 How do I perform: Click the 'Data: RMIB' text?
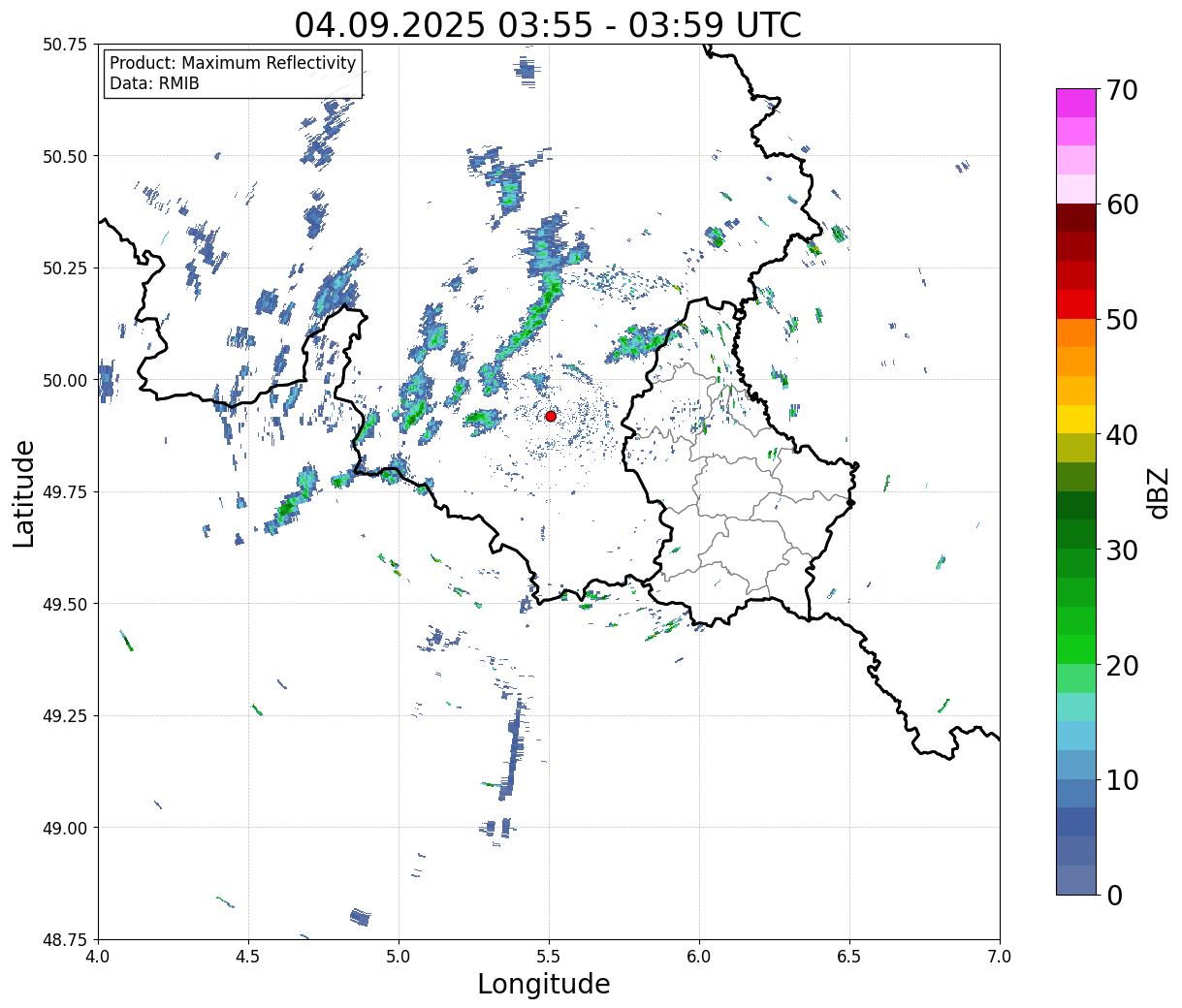(x=154, y=84)
